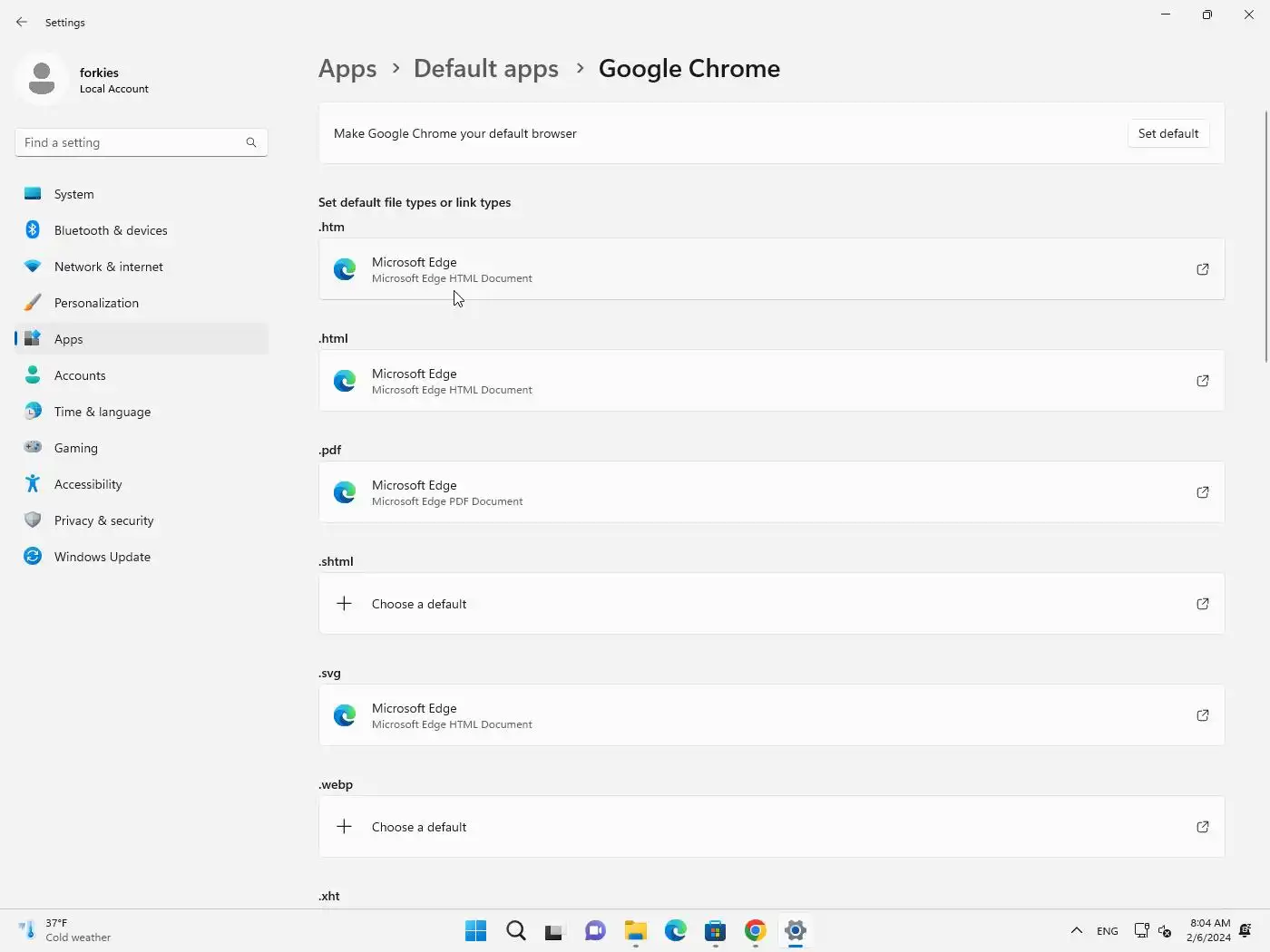Open the Chat app on taskbar

click(x=595, y=931)
